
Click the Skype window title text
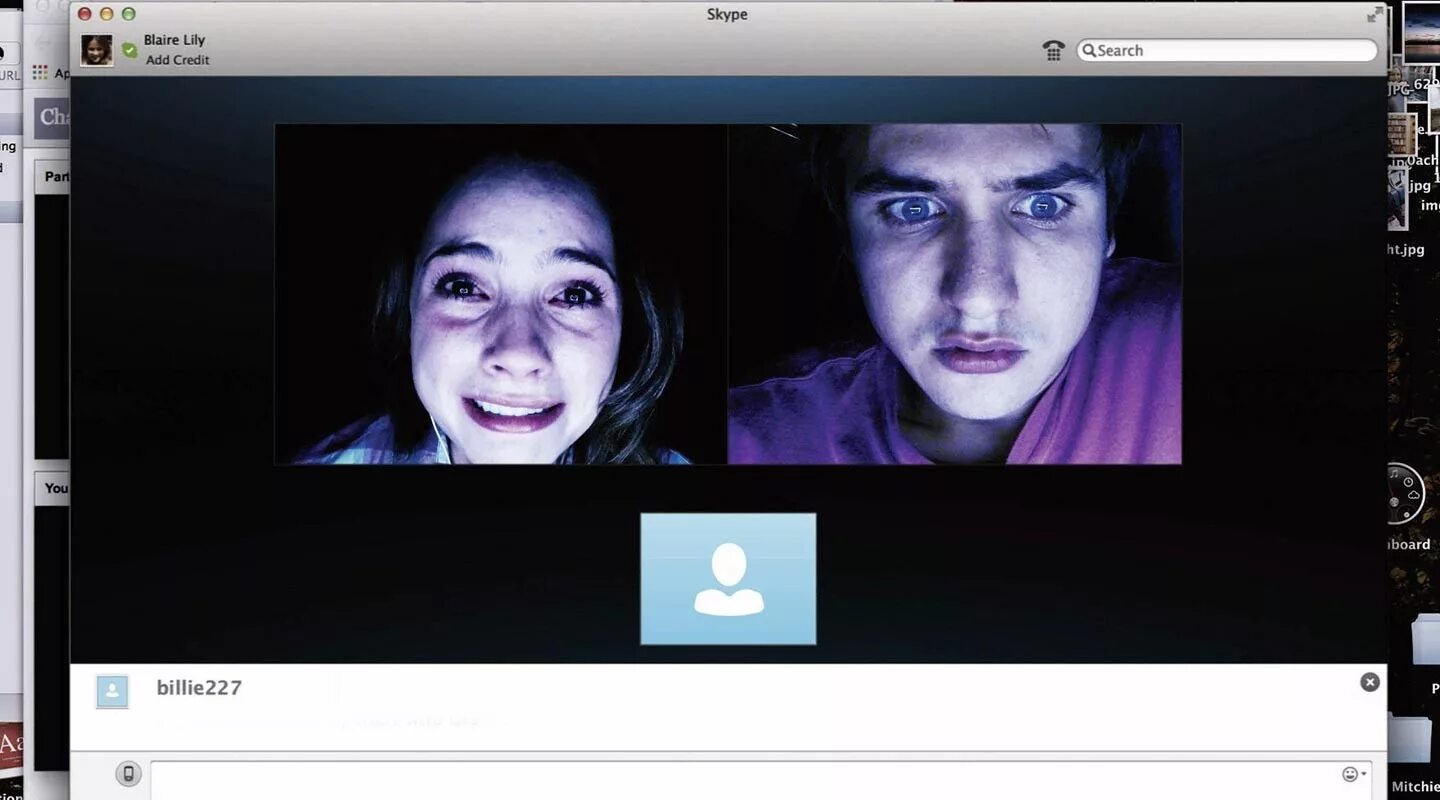coord(727,14)
